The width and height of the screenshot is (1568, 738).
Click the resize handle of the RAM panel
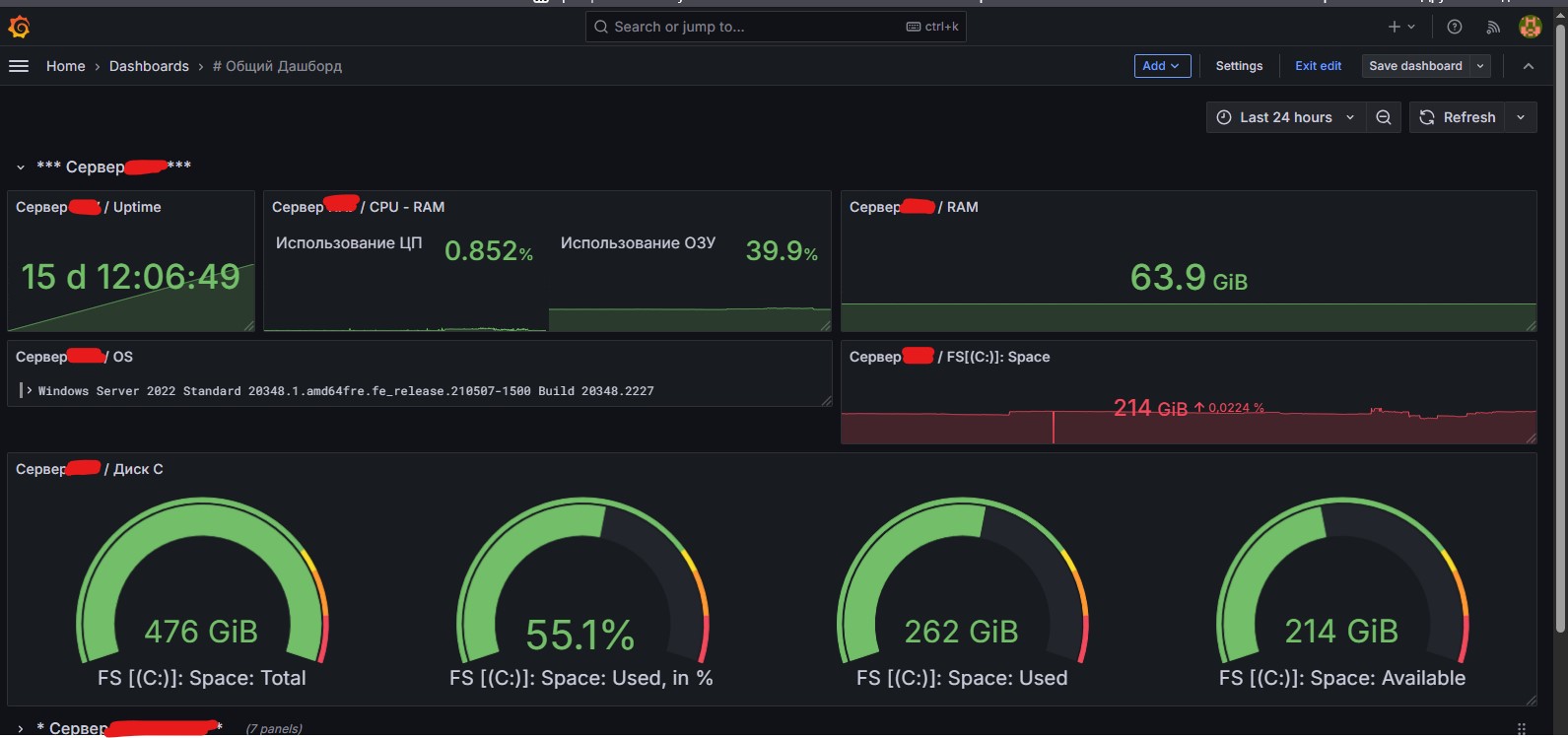[1531, 325]
